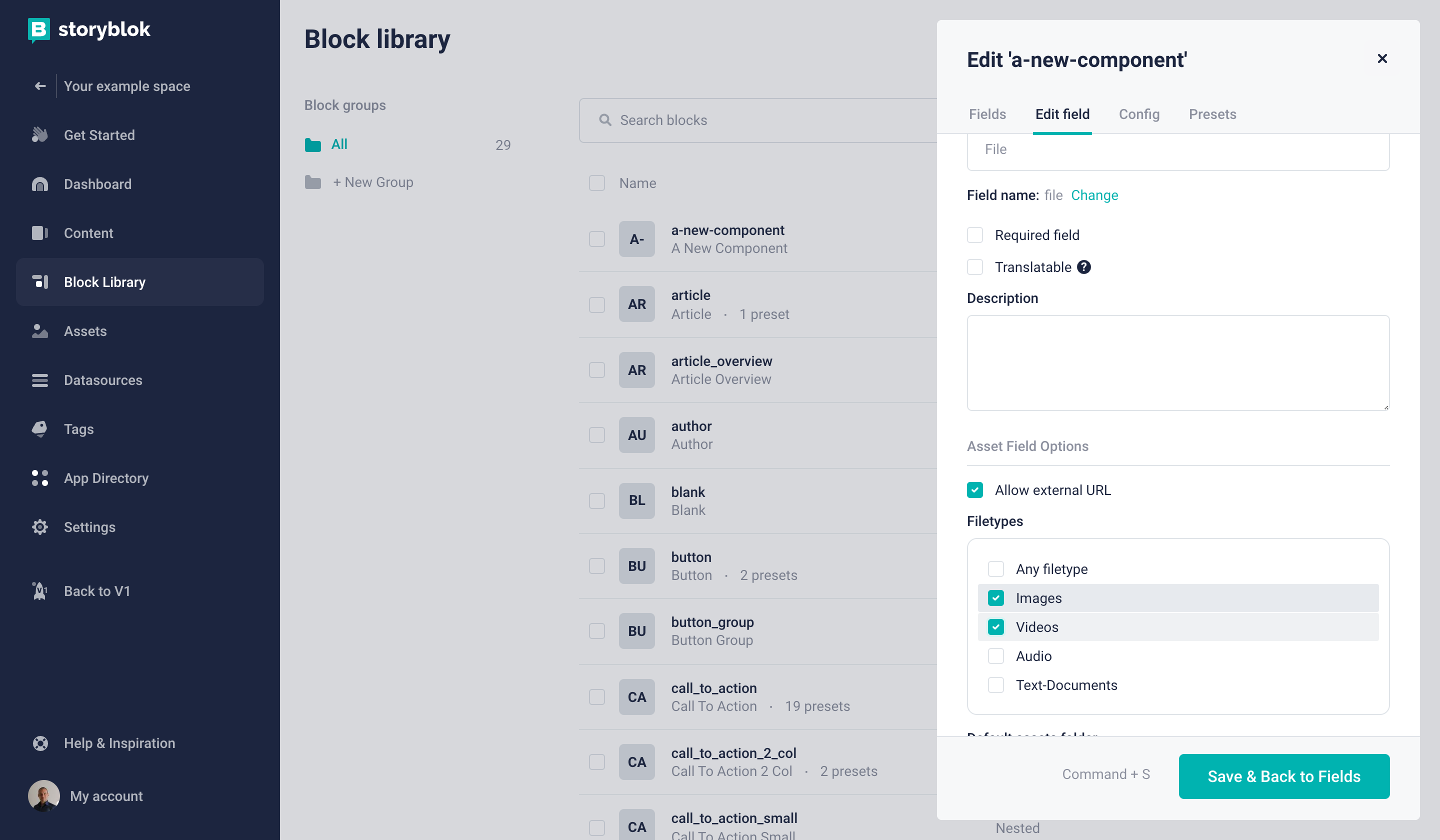Click the Tags sidebar icon
This screenshot has width=1440, height=840.
coord(39,428)
